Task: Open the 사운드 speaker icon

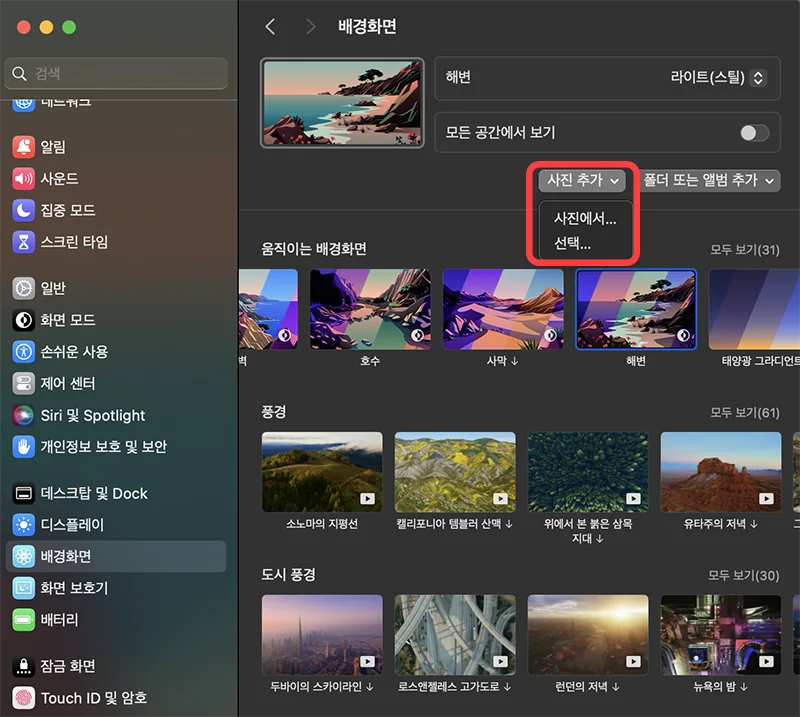Action: 23,179
